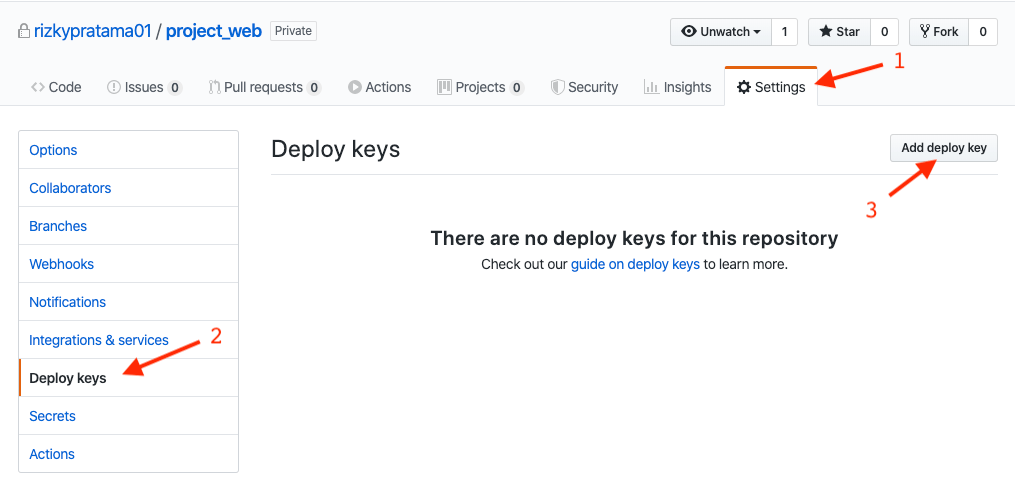Star this repository
This screenshot has width=1015, height=486.
tap(840, 32)
